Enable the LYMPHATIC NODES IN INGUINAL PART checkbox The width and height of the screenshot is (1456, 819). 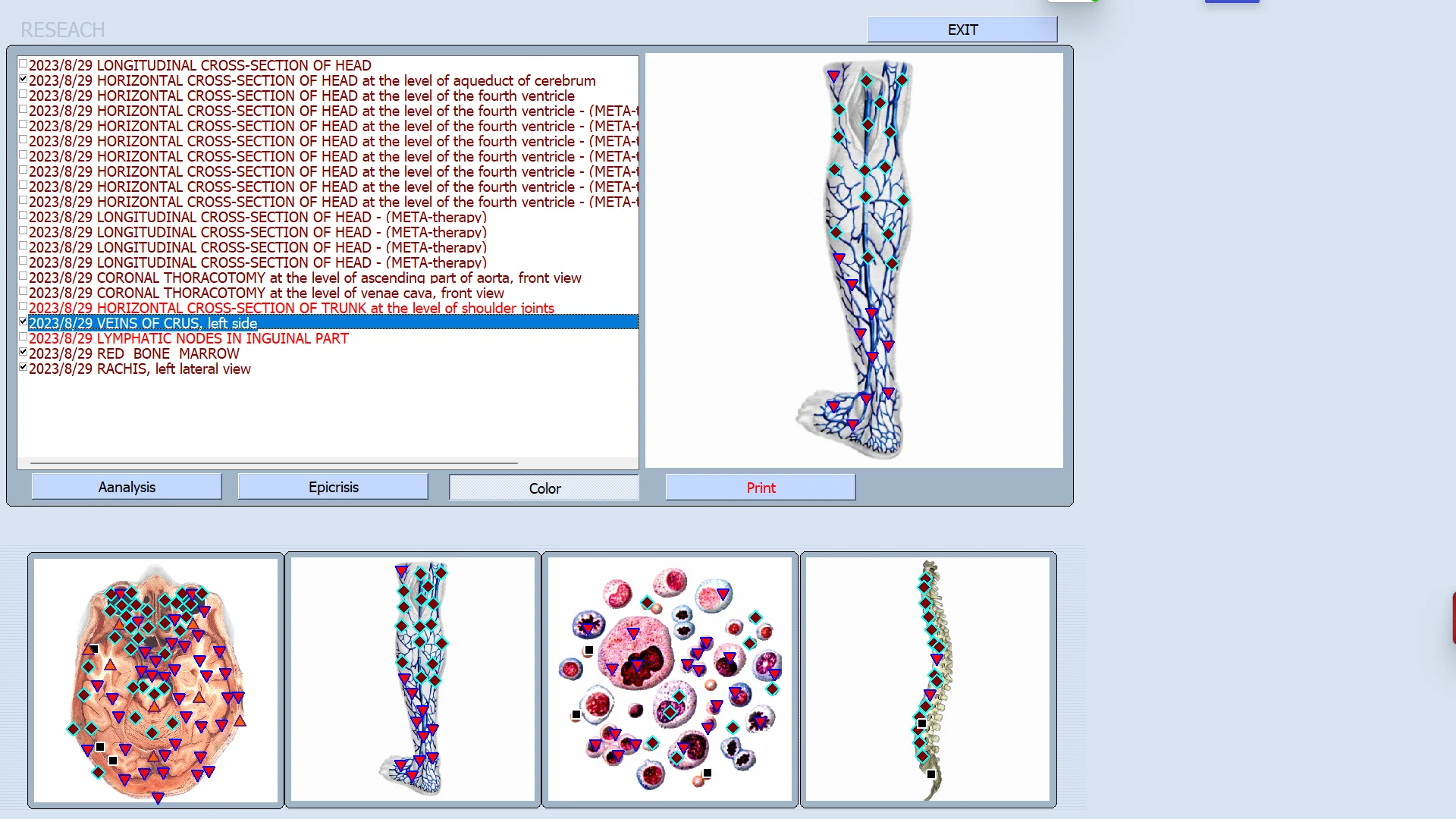23,337
